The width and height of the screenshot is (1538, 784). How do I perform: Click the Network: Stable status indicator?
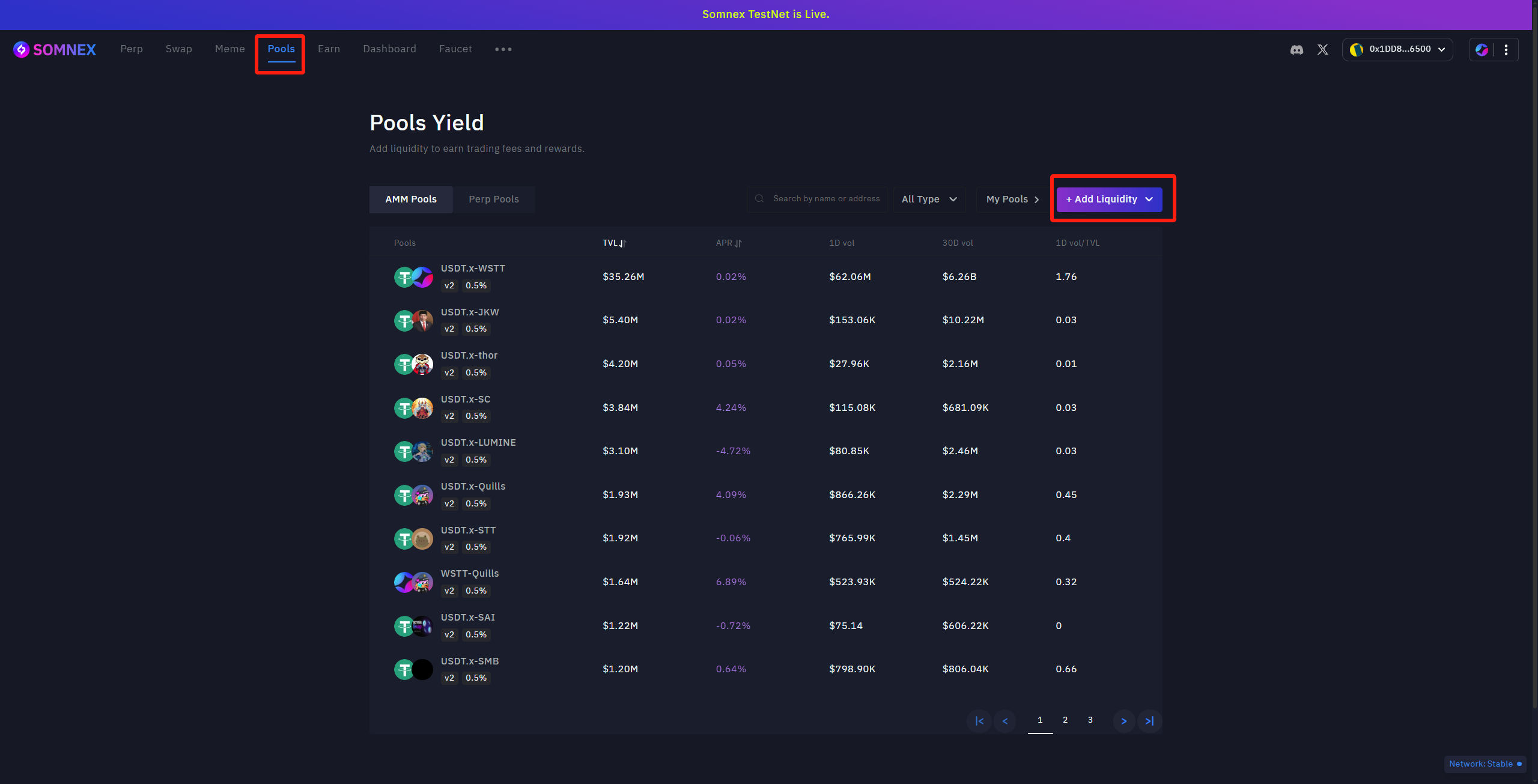click(1485, 764)
